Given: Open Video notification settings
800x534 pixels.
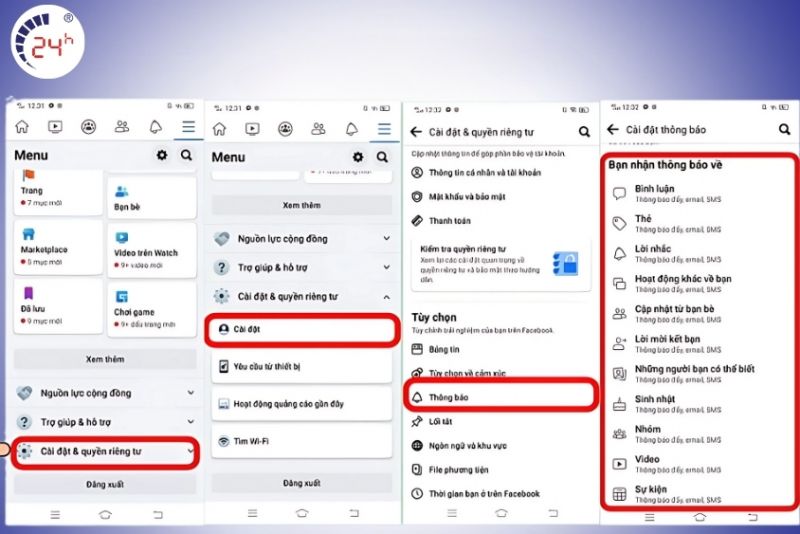Looking at the screenshot, I should click(699, 464).
